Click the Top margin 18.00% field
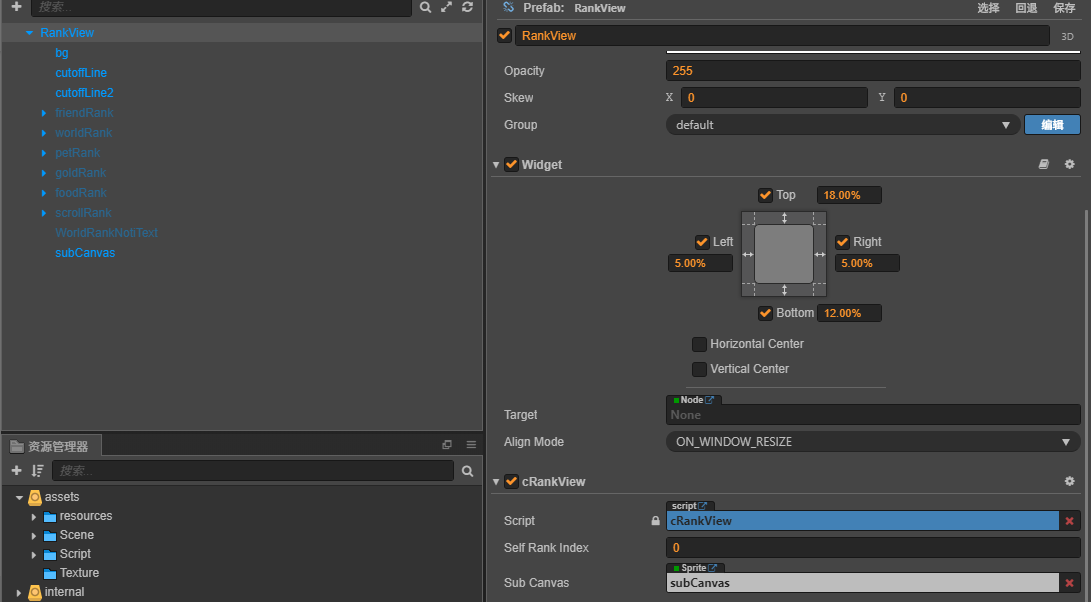Viewport: 1091px width, 602px height. 849,195
